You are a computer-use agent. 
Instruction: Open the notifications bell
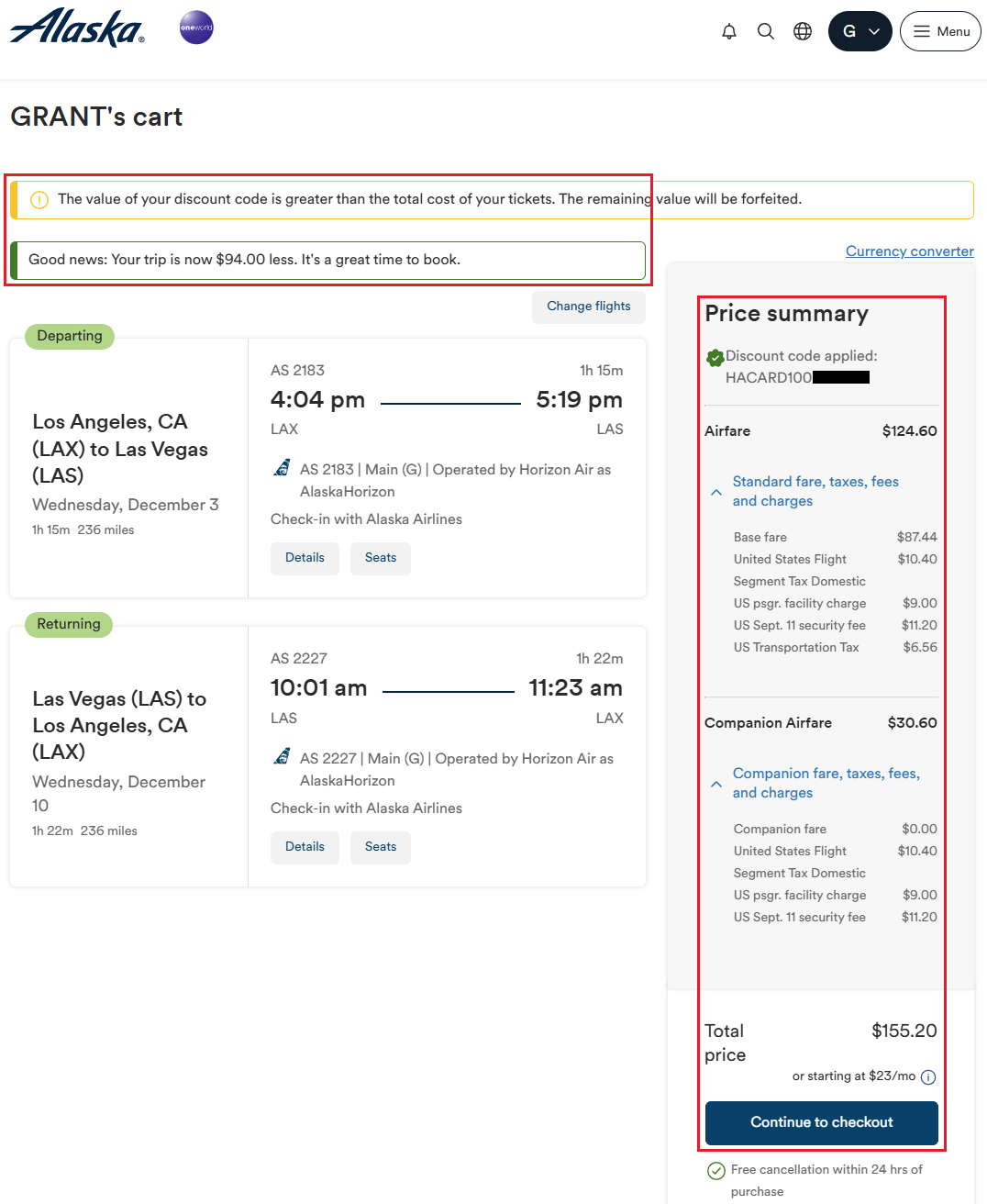coord(729,32)
